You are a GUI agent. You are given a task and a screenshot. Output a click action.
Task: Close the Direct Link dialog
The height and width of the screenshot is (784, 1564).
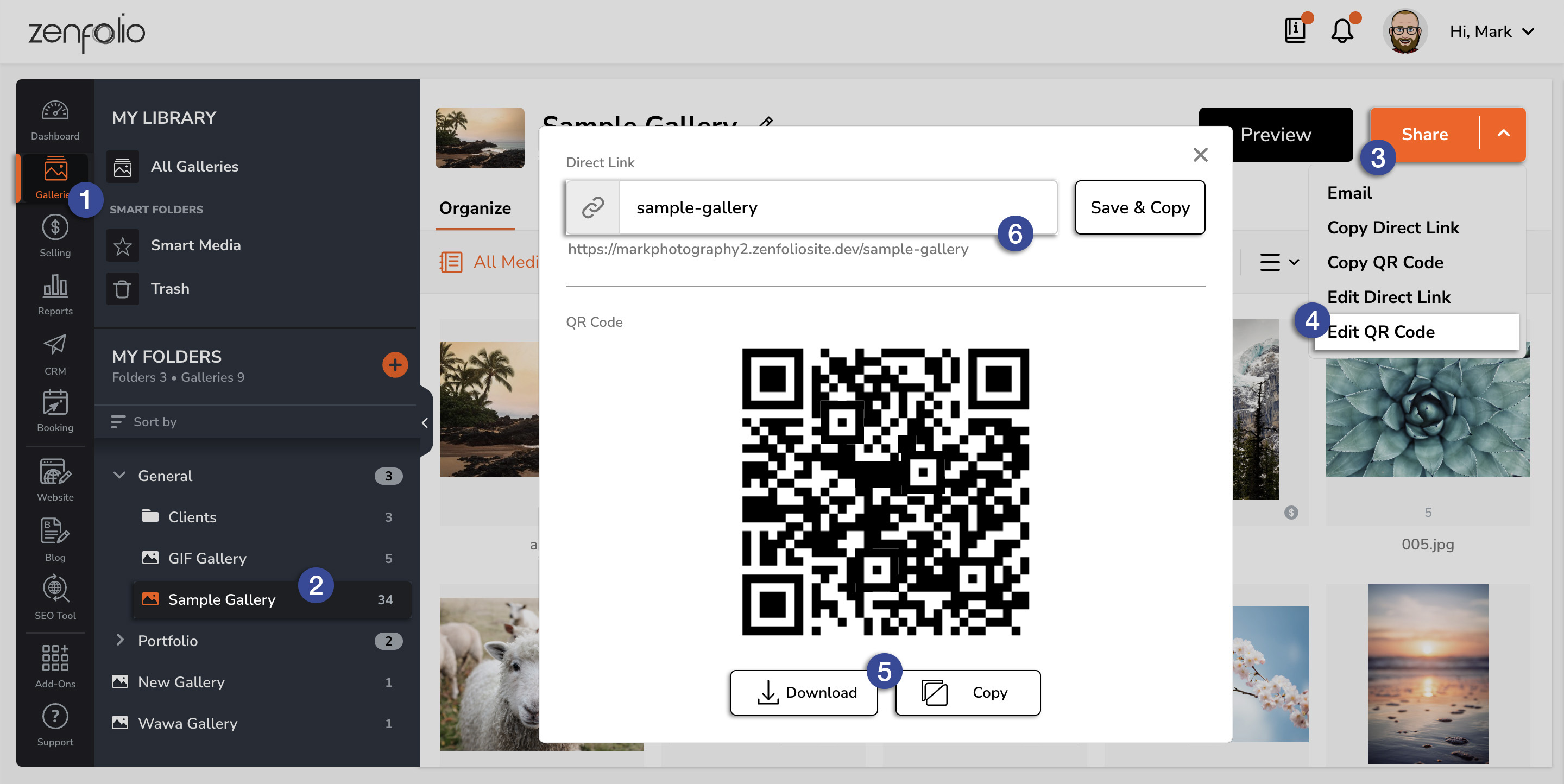(x=1200, y=155)
